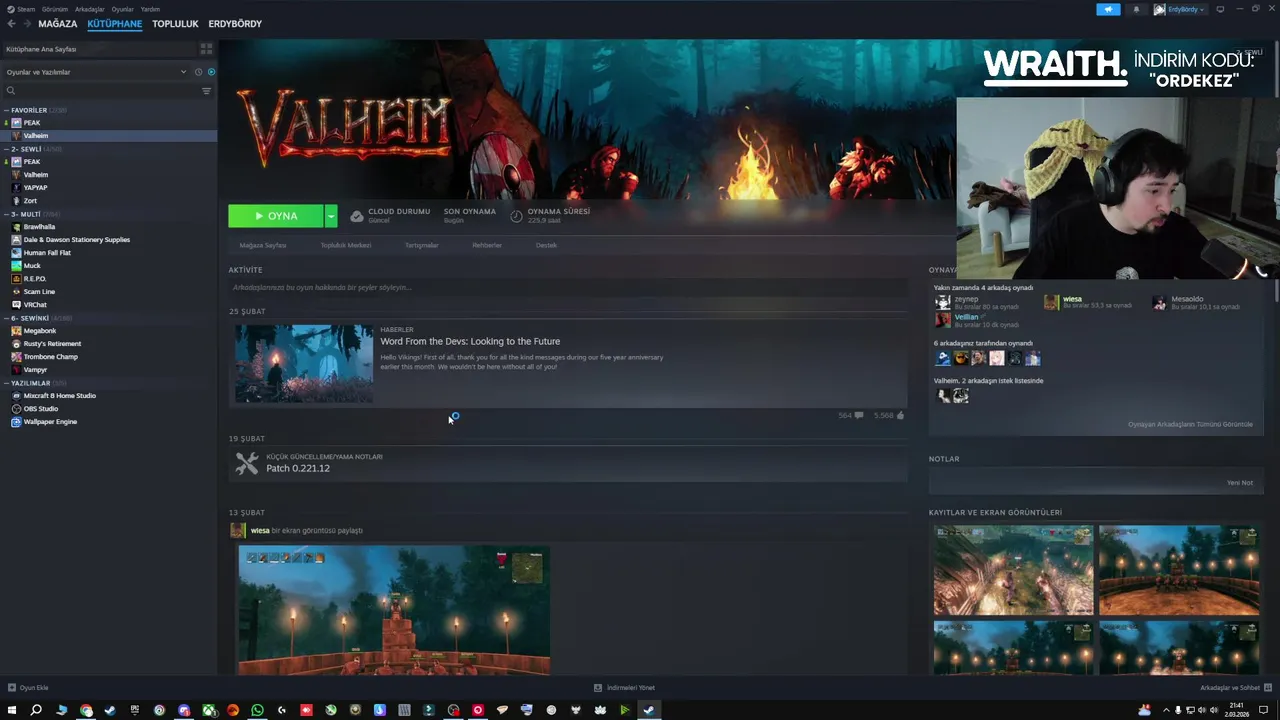Open Word From the Devs: Looking to the Future
1280x720 pixels.
(470, 341)
